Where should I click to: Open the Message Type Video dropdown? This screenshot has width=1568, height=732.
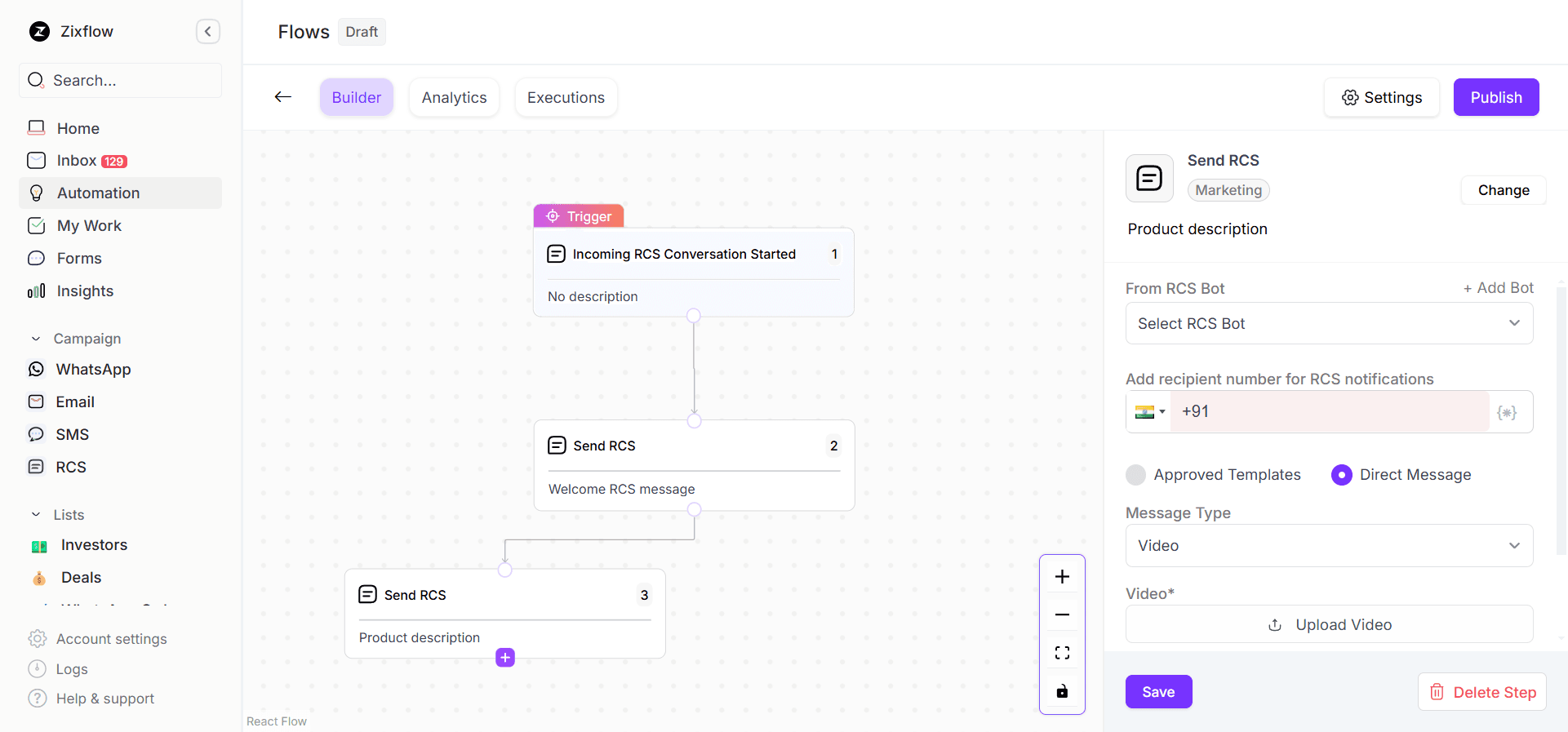click(x=1329, y=546)
